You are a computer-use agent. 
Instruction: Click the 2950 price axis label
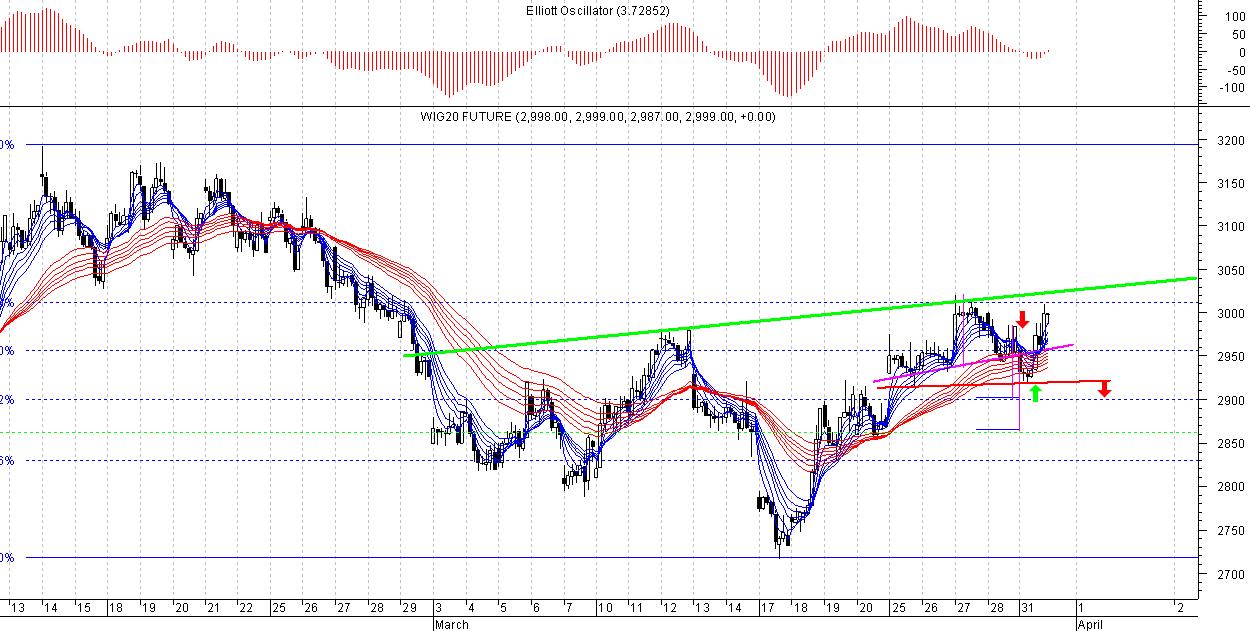(1231, 357)
